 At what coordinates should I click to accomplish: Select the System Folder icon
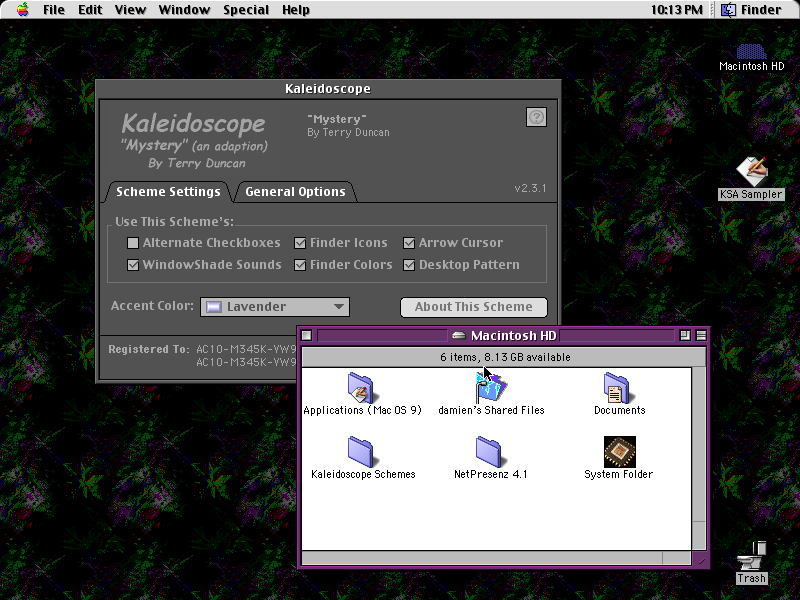619,452
